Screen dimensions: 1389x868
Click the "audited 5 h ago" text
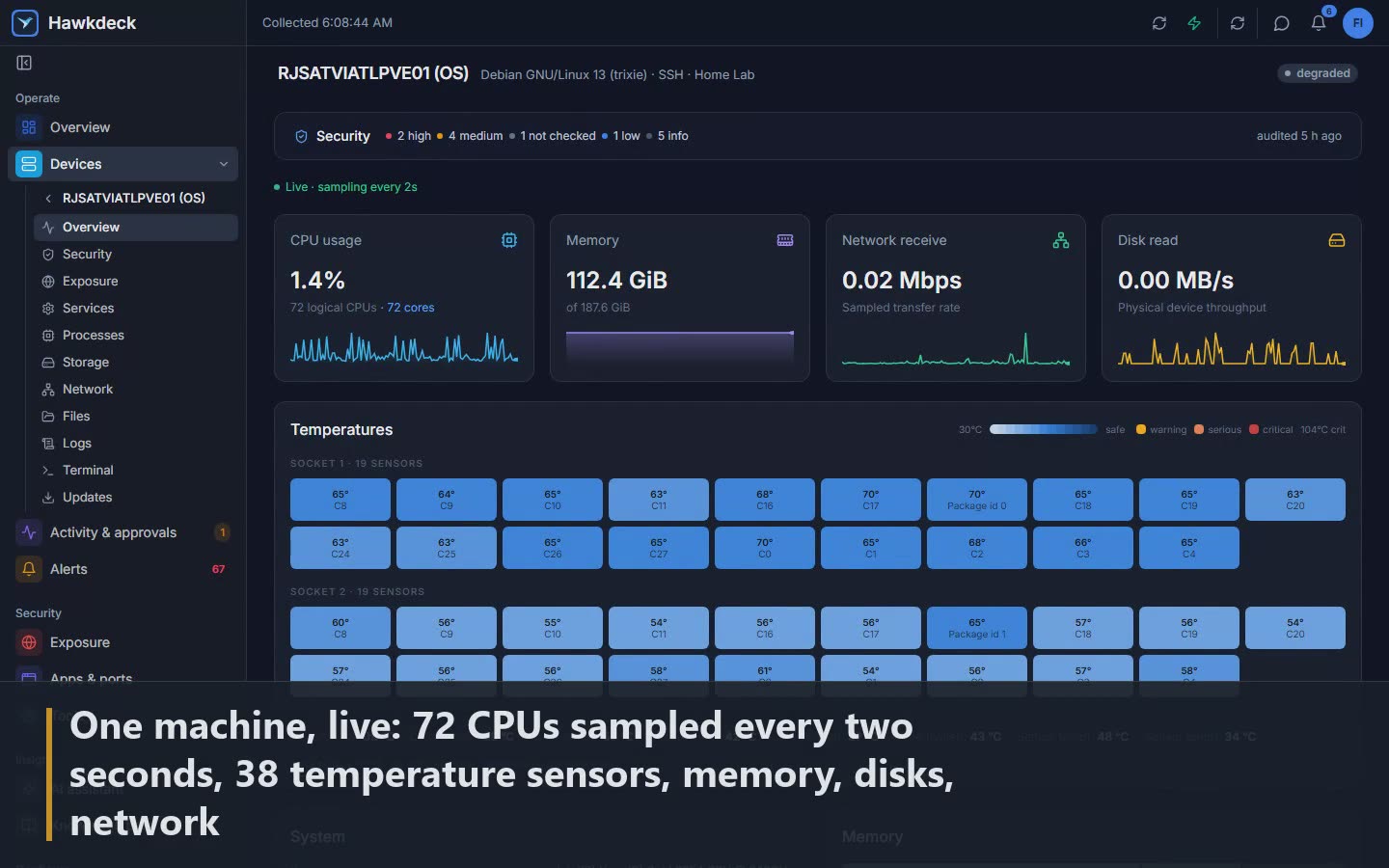point(1299,136)
